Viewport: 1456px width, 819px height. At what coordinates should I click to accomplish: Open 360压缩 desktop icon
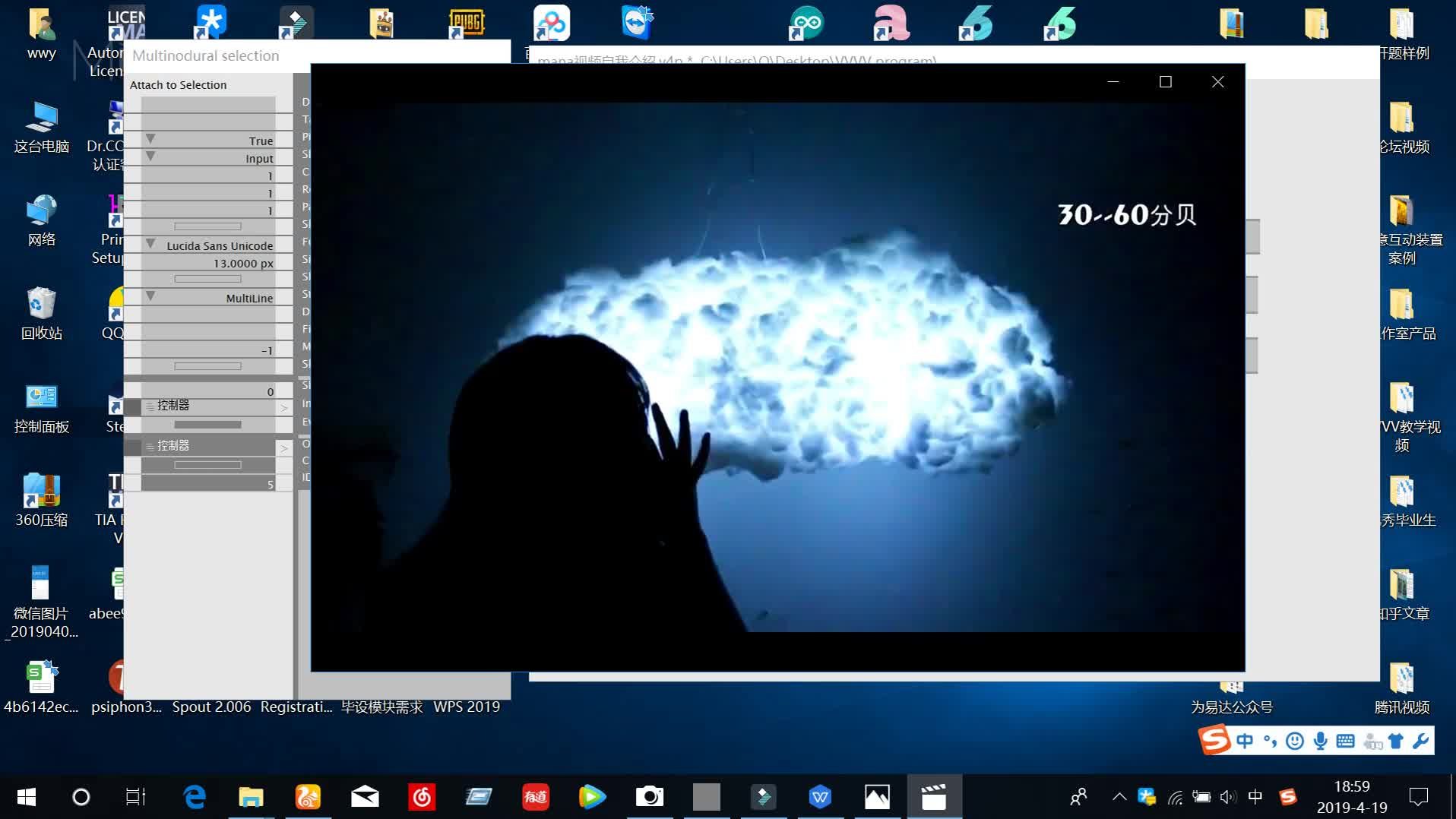pos(41,500)
